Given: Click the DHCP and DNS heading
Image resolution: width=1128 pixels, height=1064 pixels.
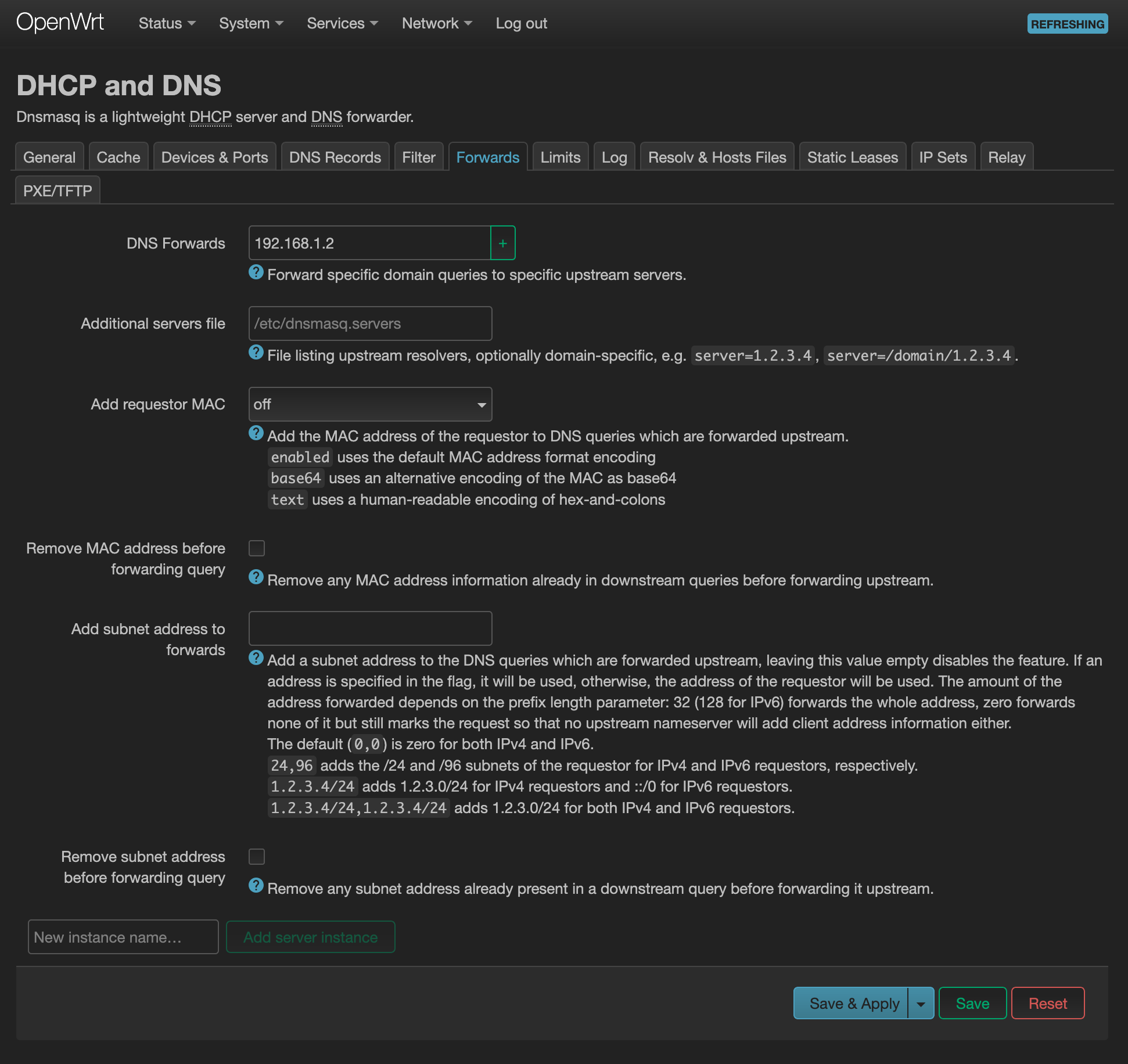Looking at the screenshot, I should coord(119,85).
